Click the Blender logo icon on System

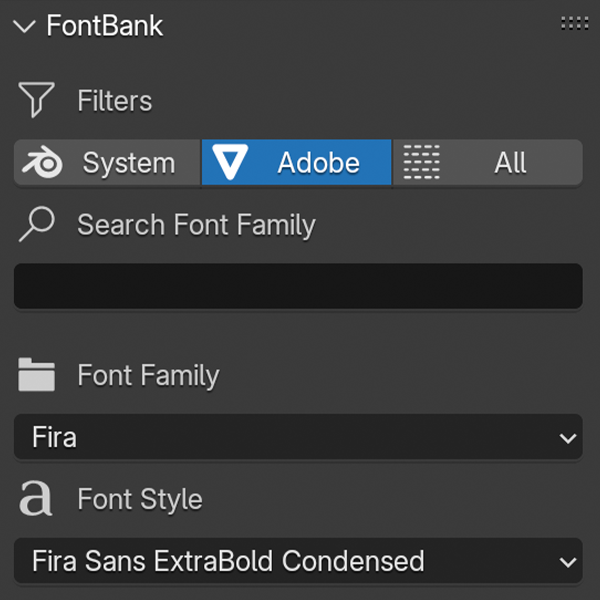[x=42, y=162]
